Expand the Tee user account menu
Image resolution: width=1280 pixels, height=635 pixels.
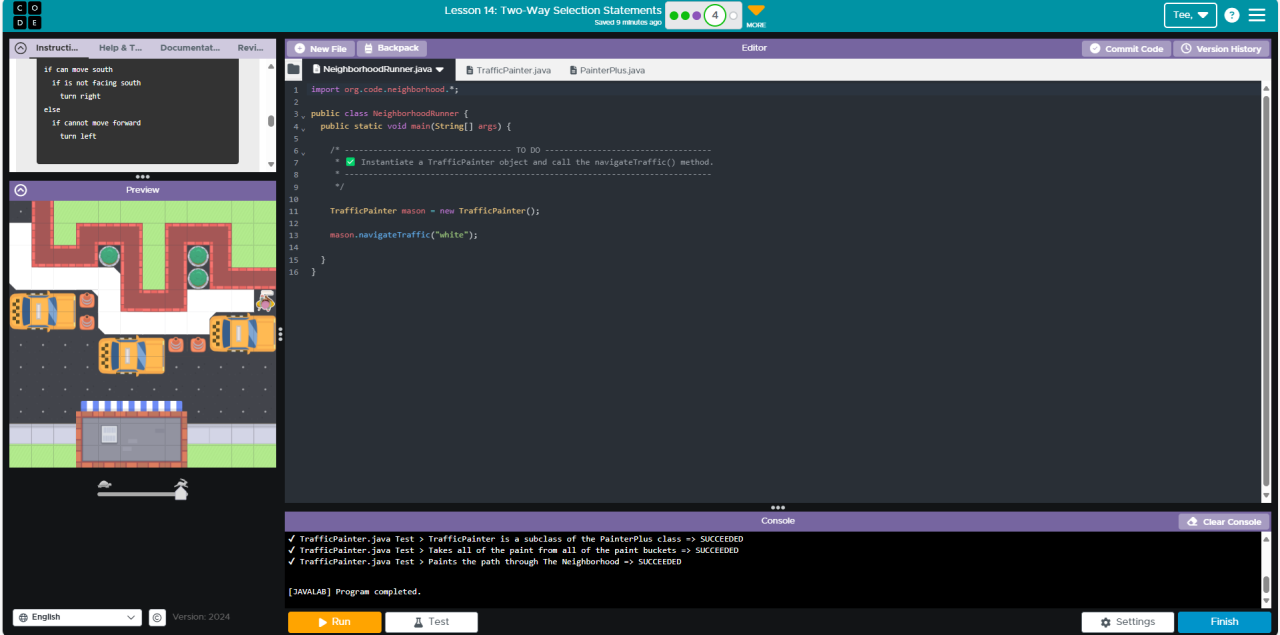tap(1190, 15)
